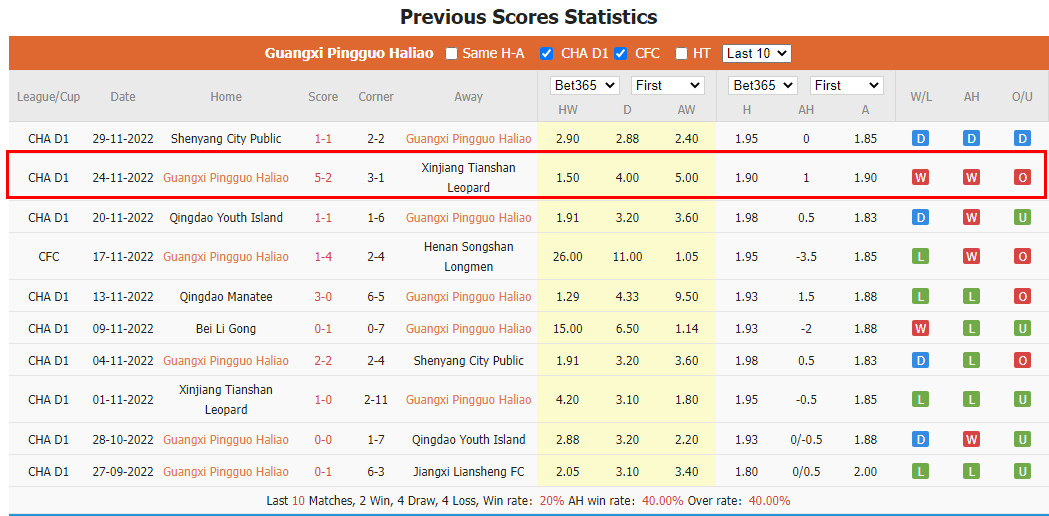Uncheck the CHA D1 filter checkbox
The width and height of the screenshot is (1049, 516).
click(x=547, y=53)
